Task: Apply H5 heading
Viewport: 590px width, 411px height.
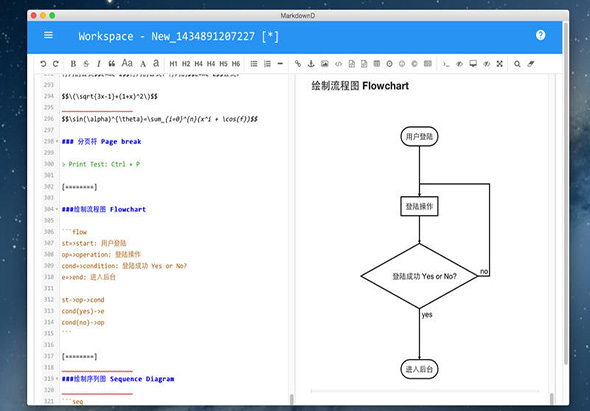Action: 224,64
